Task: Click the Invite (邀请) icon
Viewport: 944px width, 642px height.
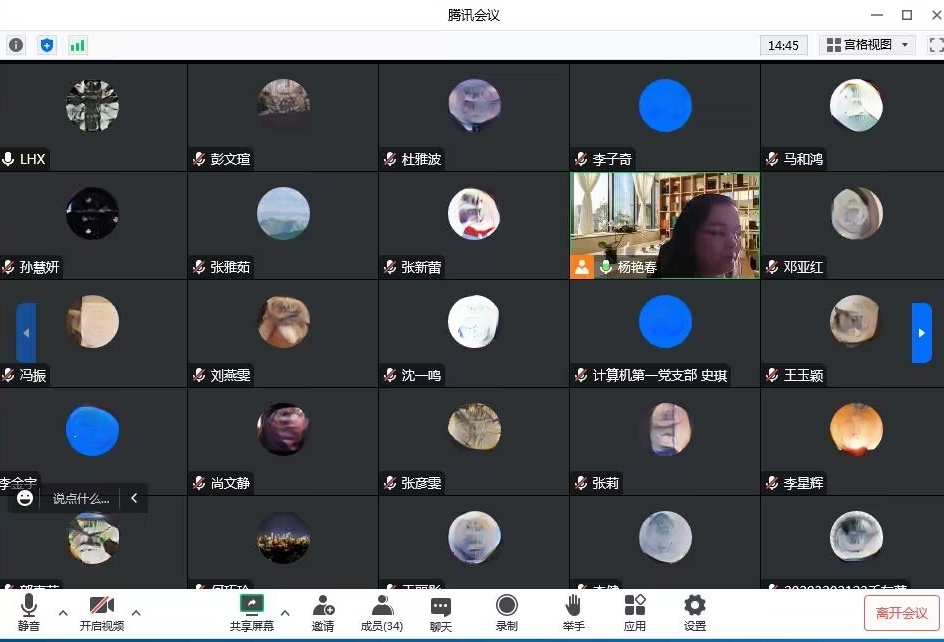Action: pos(323,613)
